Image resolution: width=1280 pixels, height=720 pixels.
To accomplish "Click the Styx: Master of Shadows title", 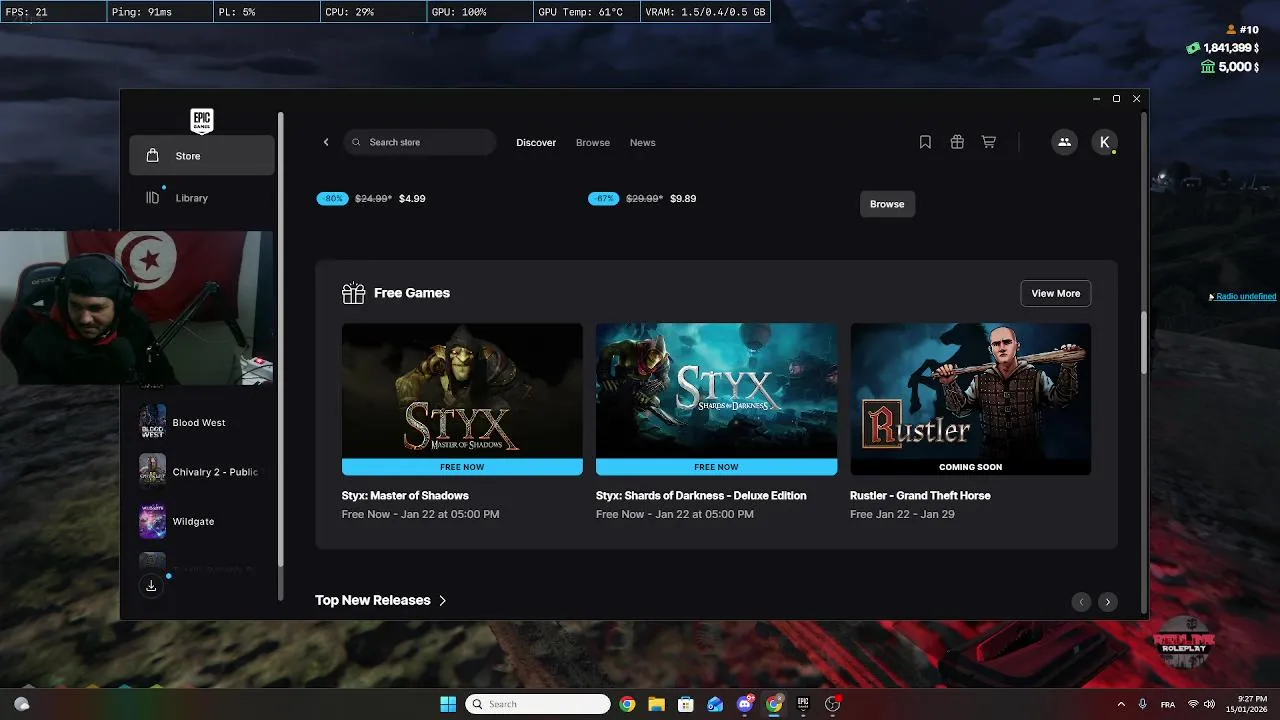I will (405, 496).
